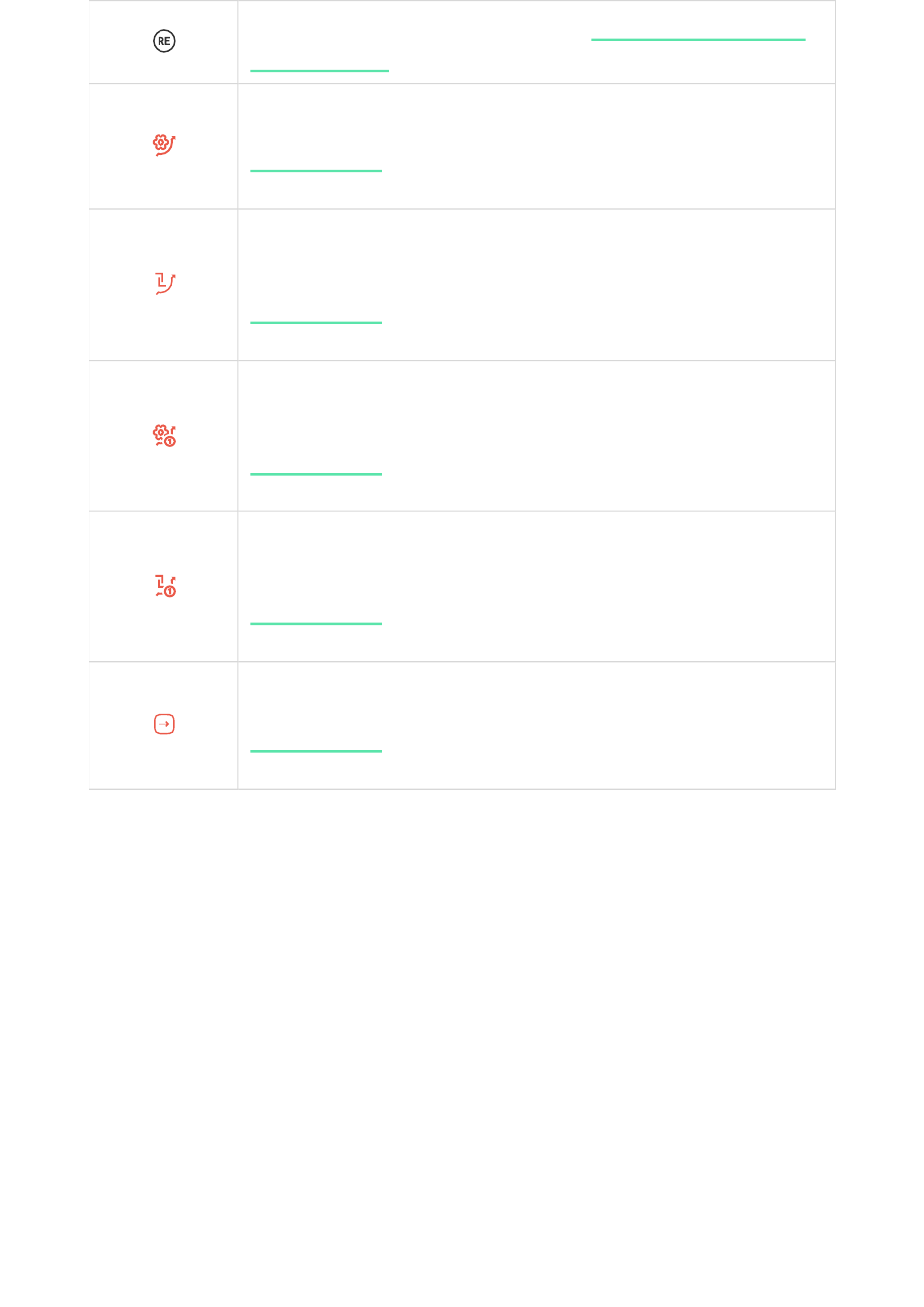
Task: Click the description cell beside the gear-alert icon
Action: (x=537, y=436)
